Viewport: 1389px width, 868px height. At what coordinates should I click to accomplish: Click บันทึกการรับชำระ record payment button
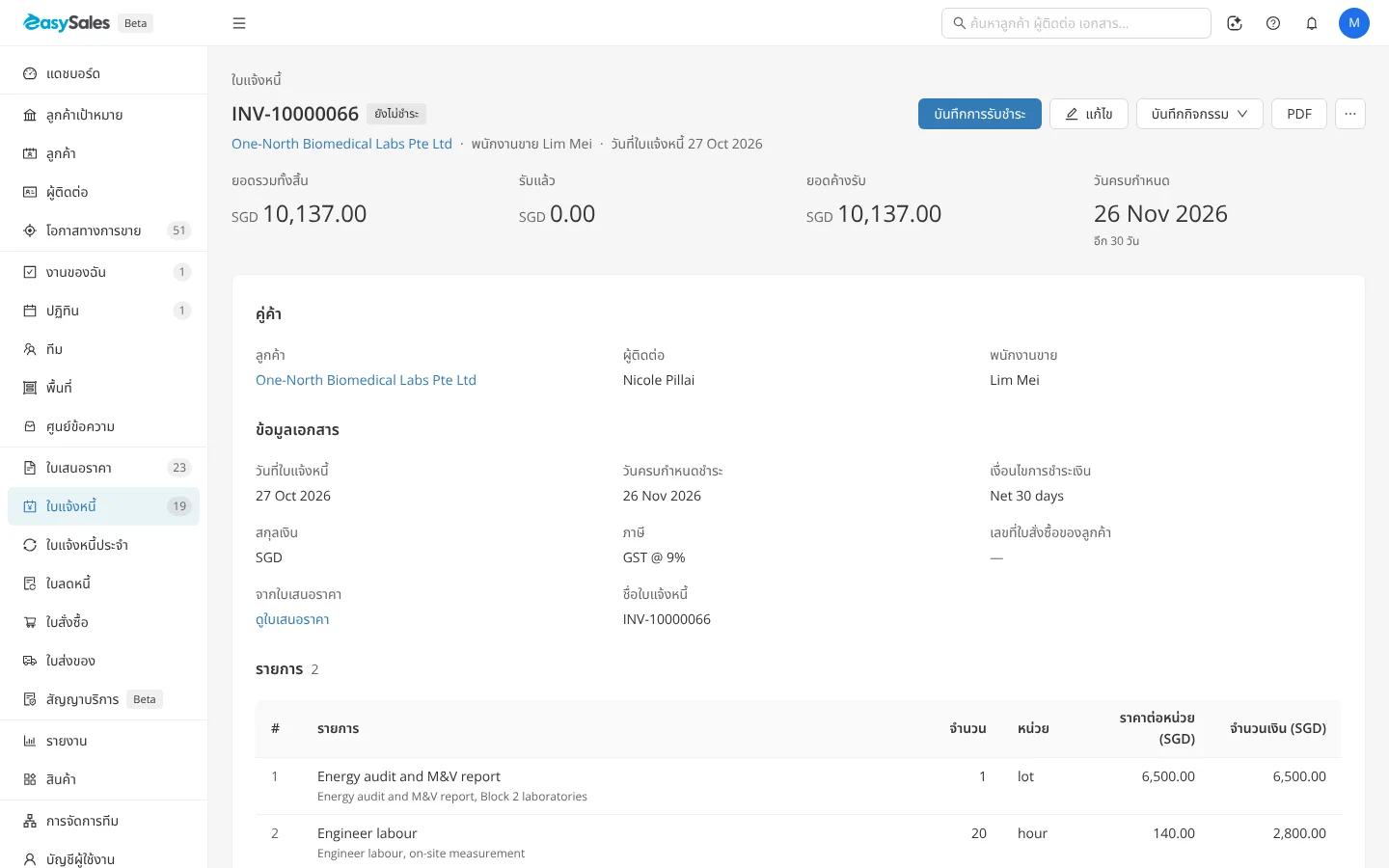(980, 114)
